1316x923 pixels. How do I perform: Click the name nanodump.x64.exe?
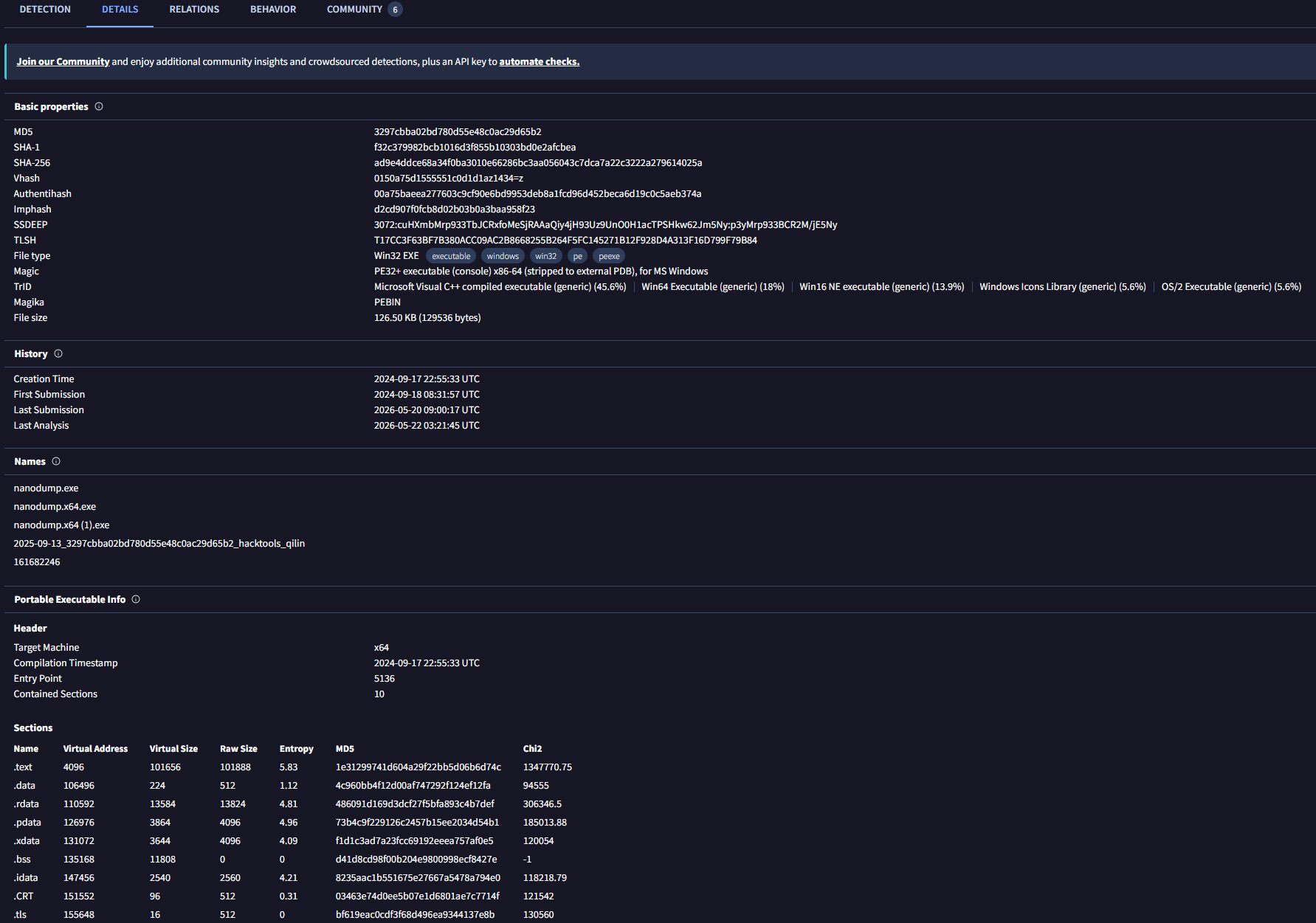(x=55, y=507)
